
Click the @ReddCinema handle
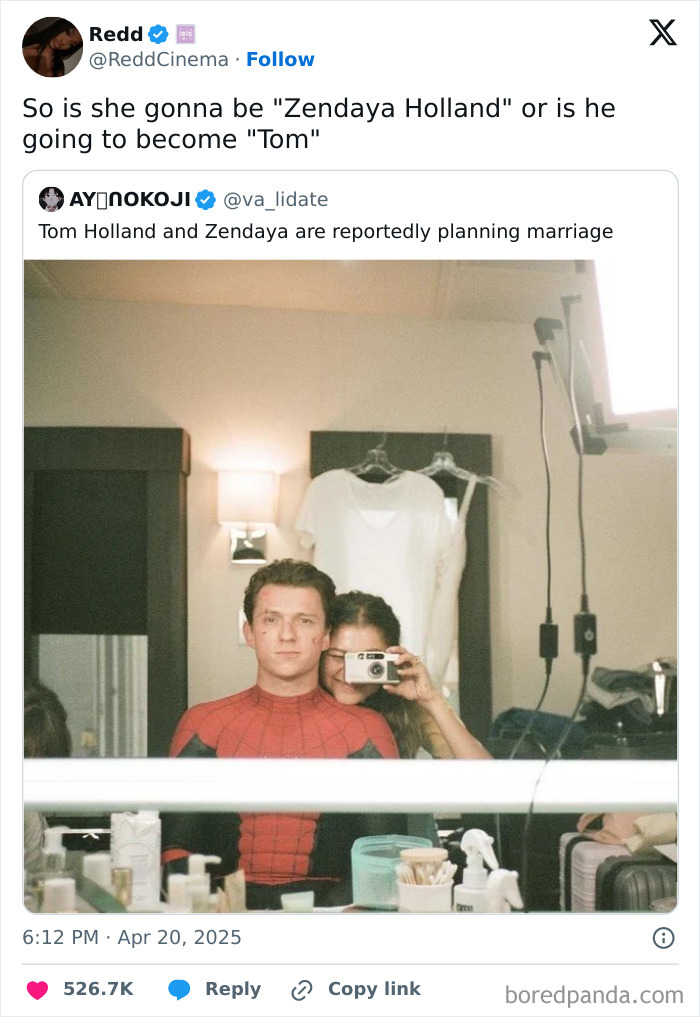[154, 60]
